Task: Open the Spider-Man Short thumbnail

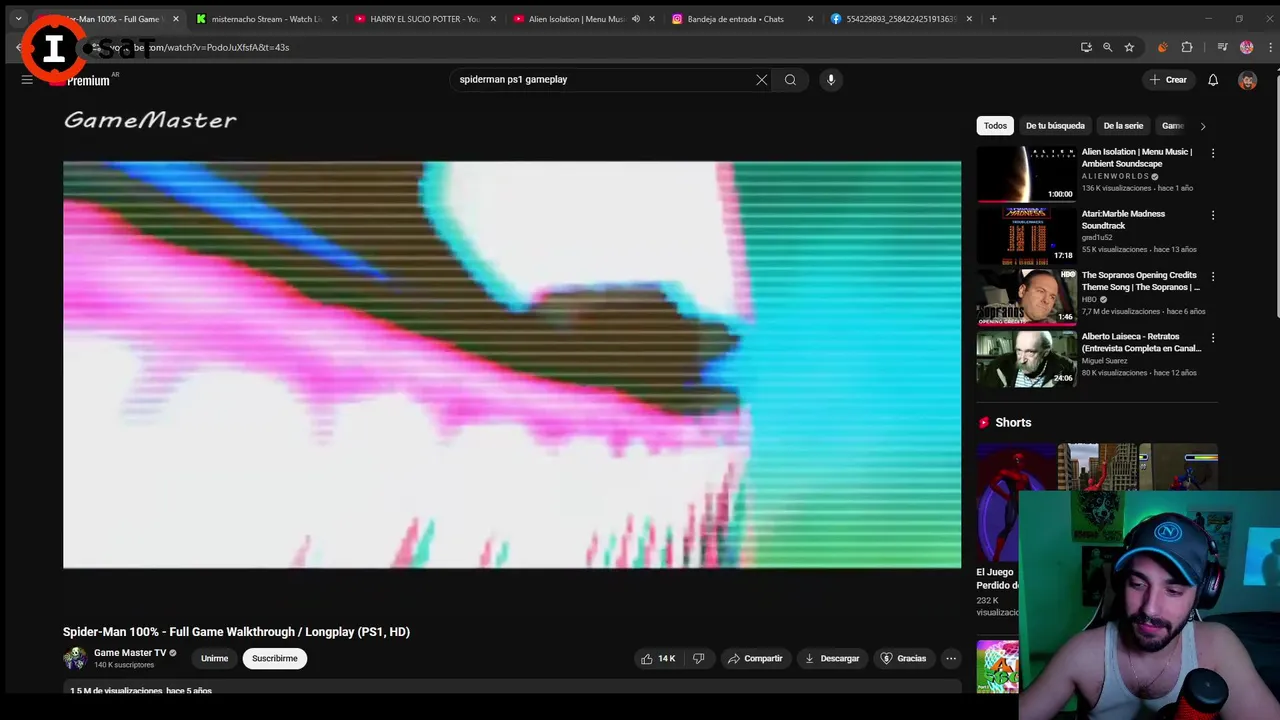Action: [x=1016, y=504]
